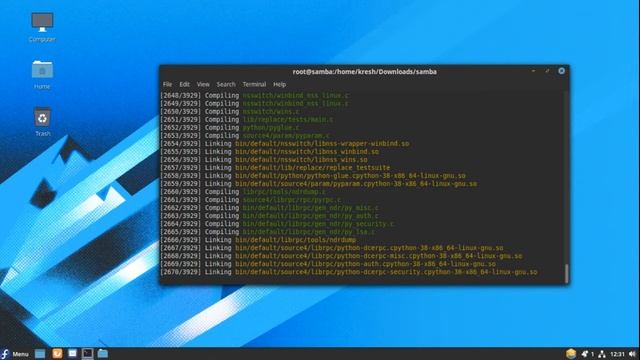The width and height of the screenshot is (640, 360).
Task: Click the python-glue.cpython linking line
Action: (313, 176)
